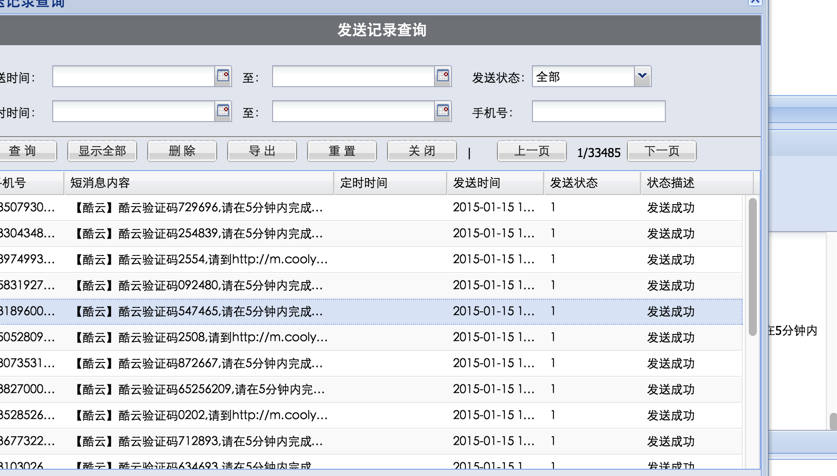Click 发送成功 status in the 729696 row
The image size is (837, 476).
point(671,208)
